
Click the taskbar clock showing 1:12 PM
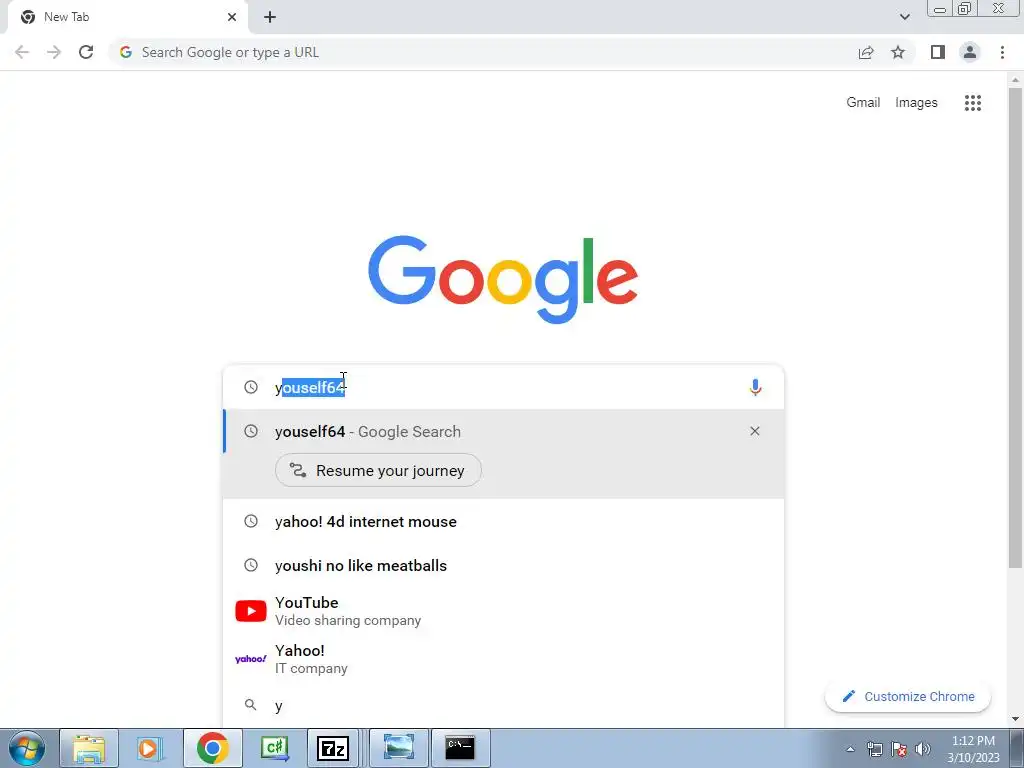973,749
